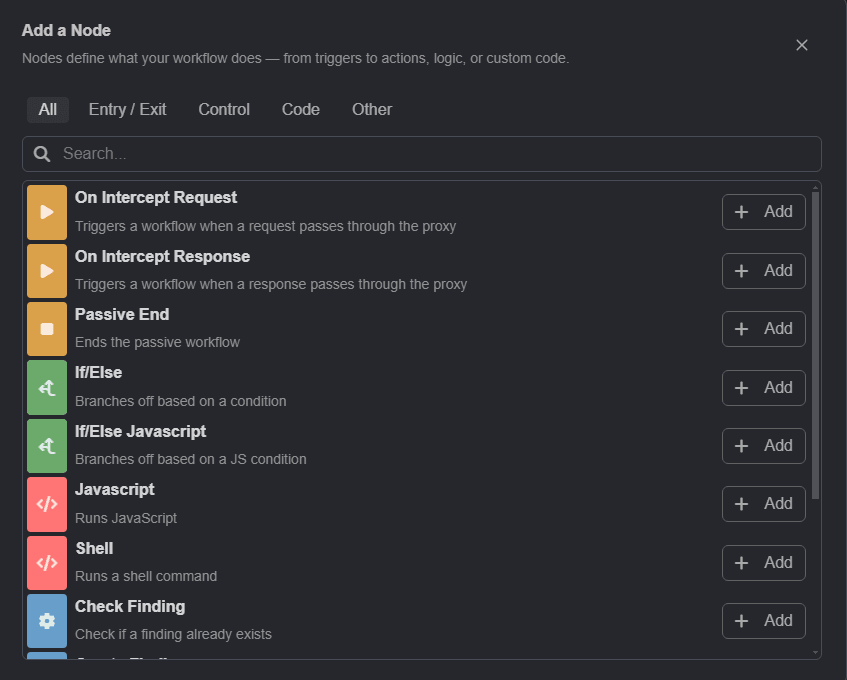847x680 pixels.
Task: Select the Check Finding gear icon
Action: [x=47, y=621]
